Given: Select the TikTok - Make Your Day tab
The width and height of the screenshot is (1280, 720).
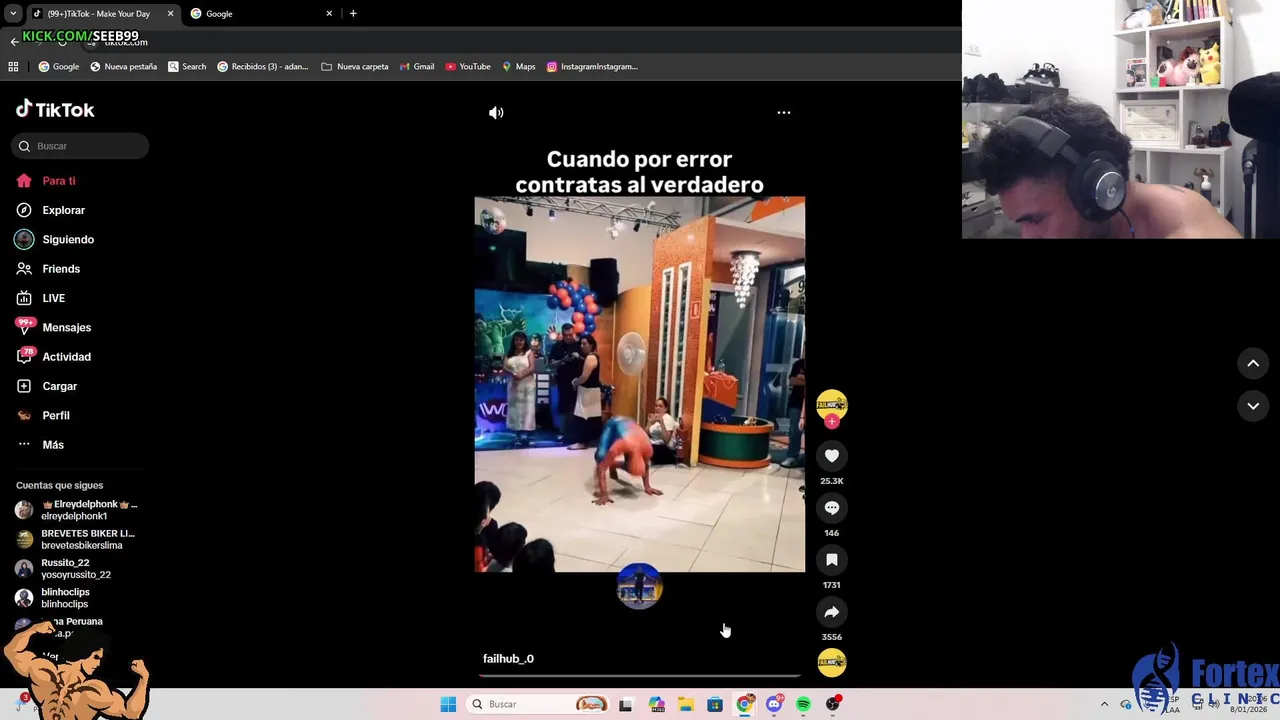Looking at the screenshot, I should coord(99,14).
